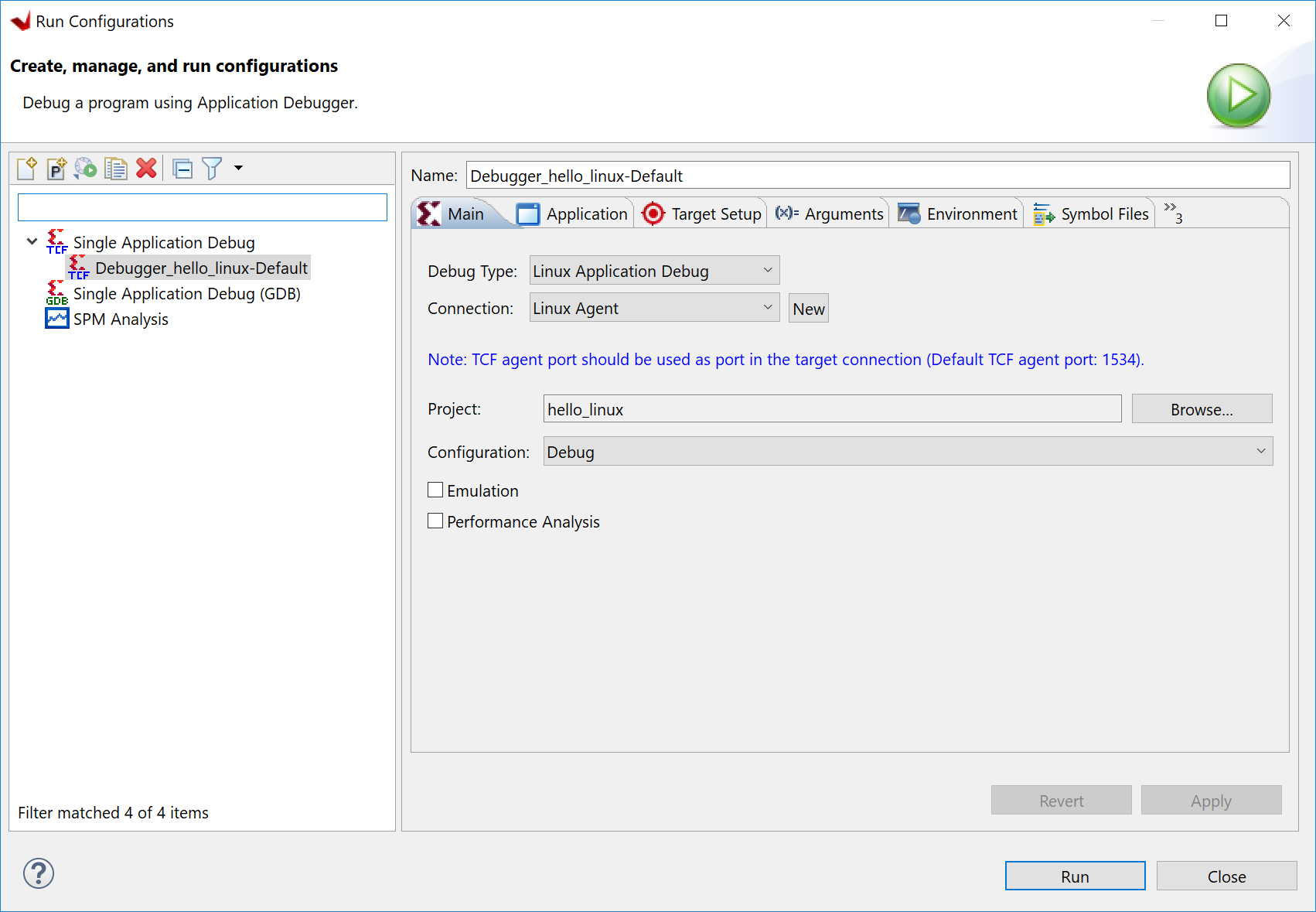Click the Duplicate configuration icon

(116, 168)
